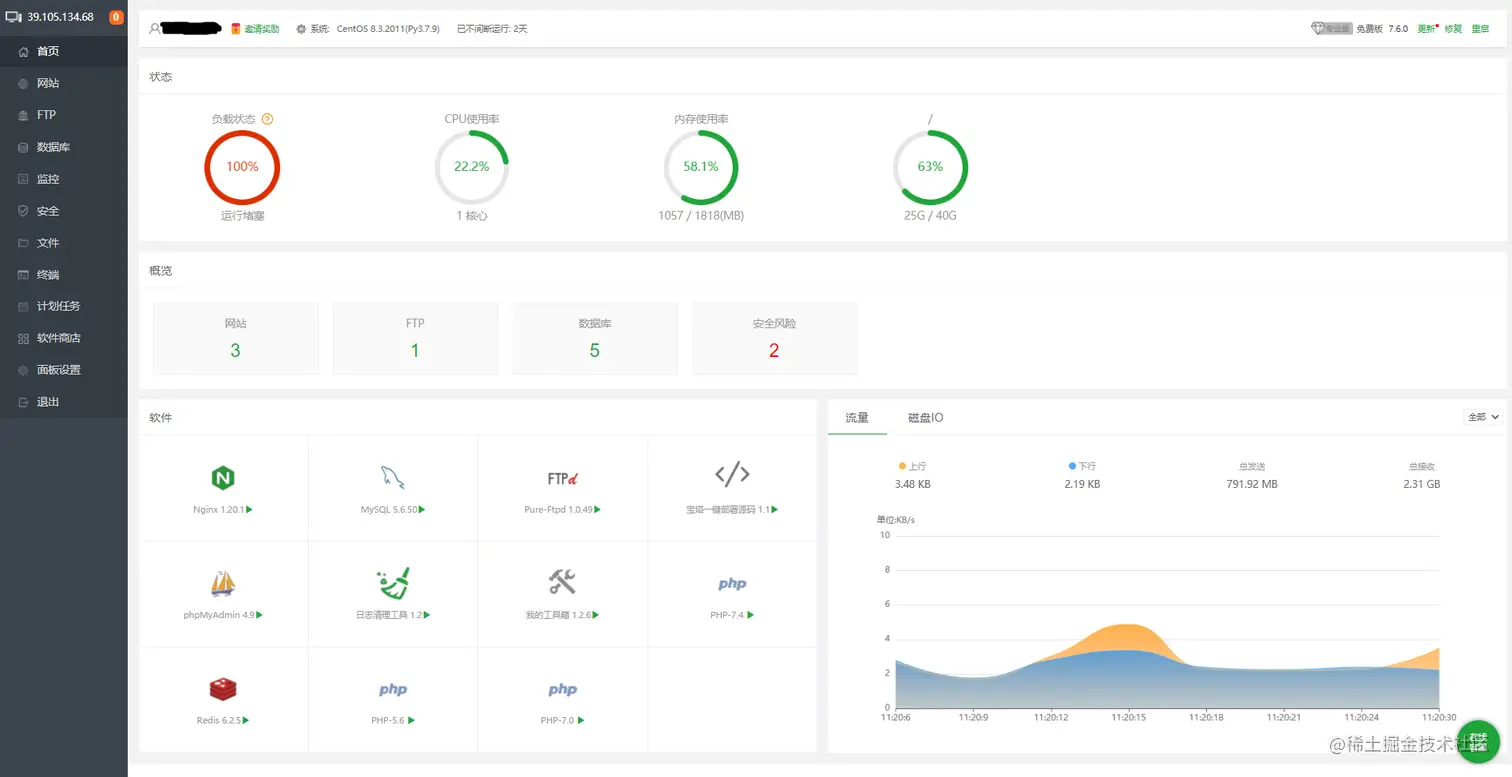Click the help icon beside 负载状态

pos(267,119)
